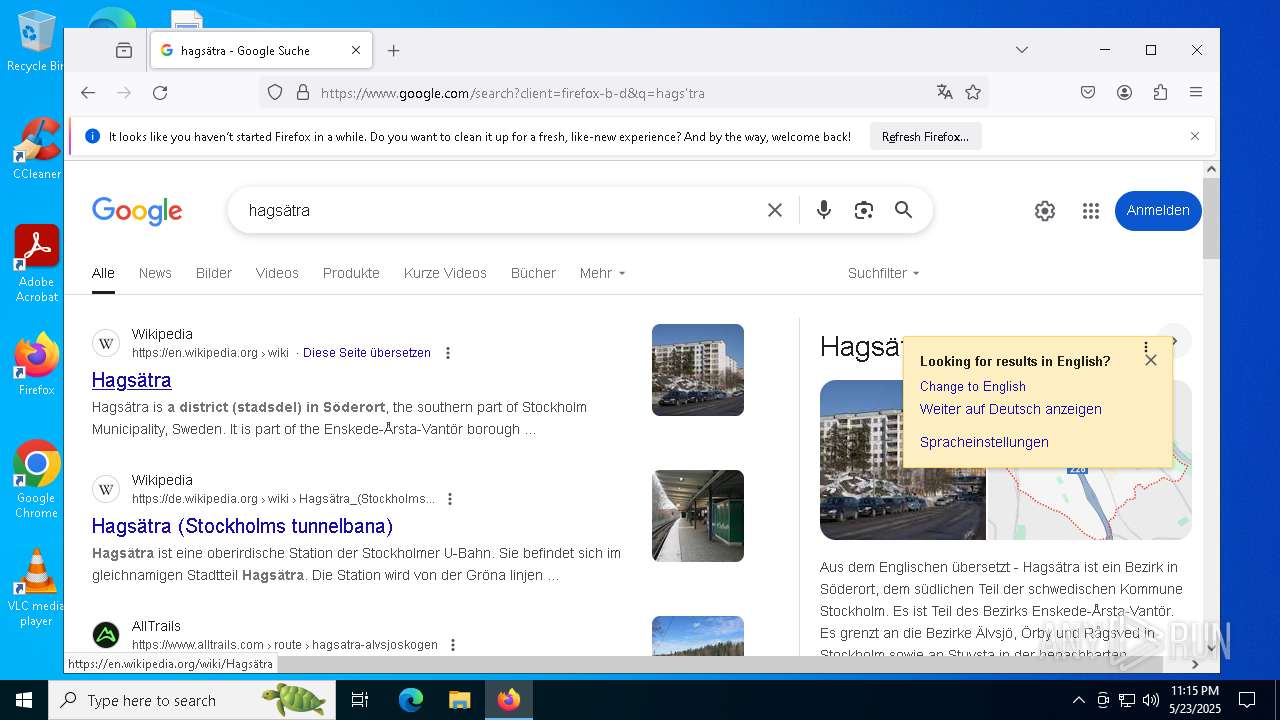Open more options for German Wikipedia result
Screen dimensions: 1280x720
(x=450, y=499)
